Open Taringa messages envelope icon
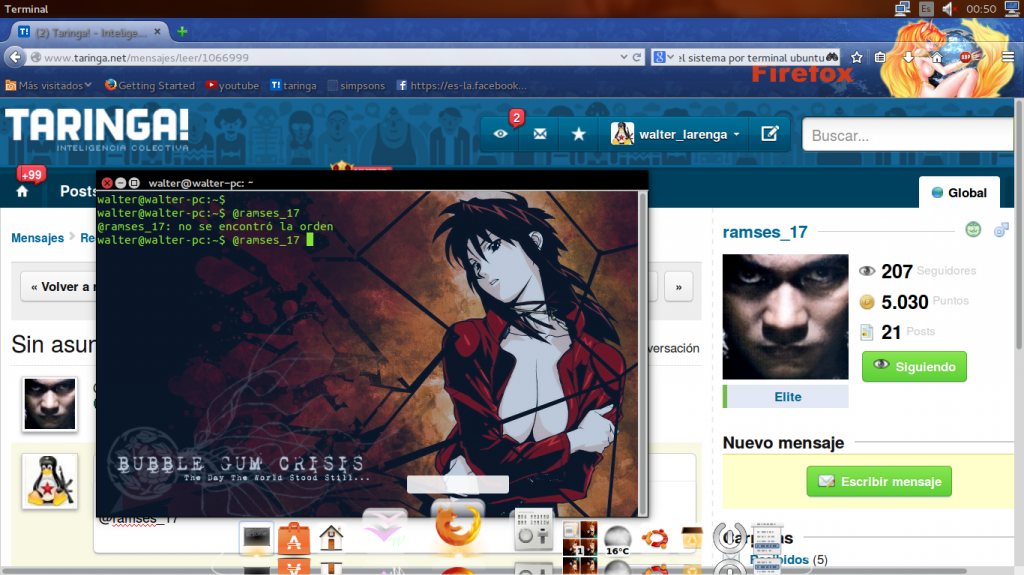This screenshot has height=575, width=1024. pyautogui.click(x=539, y=134)
